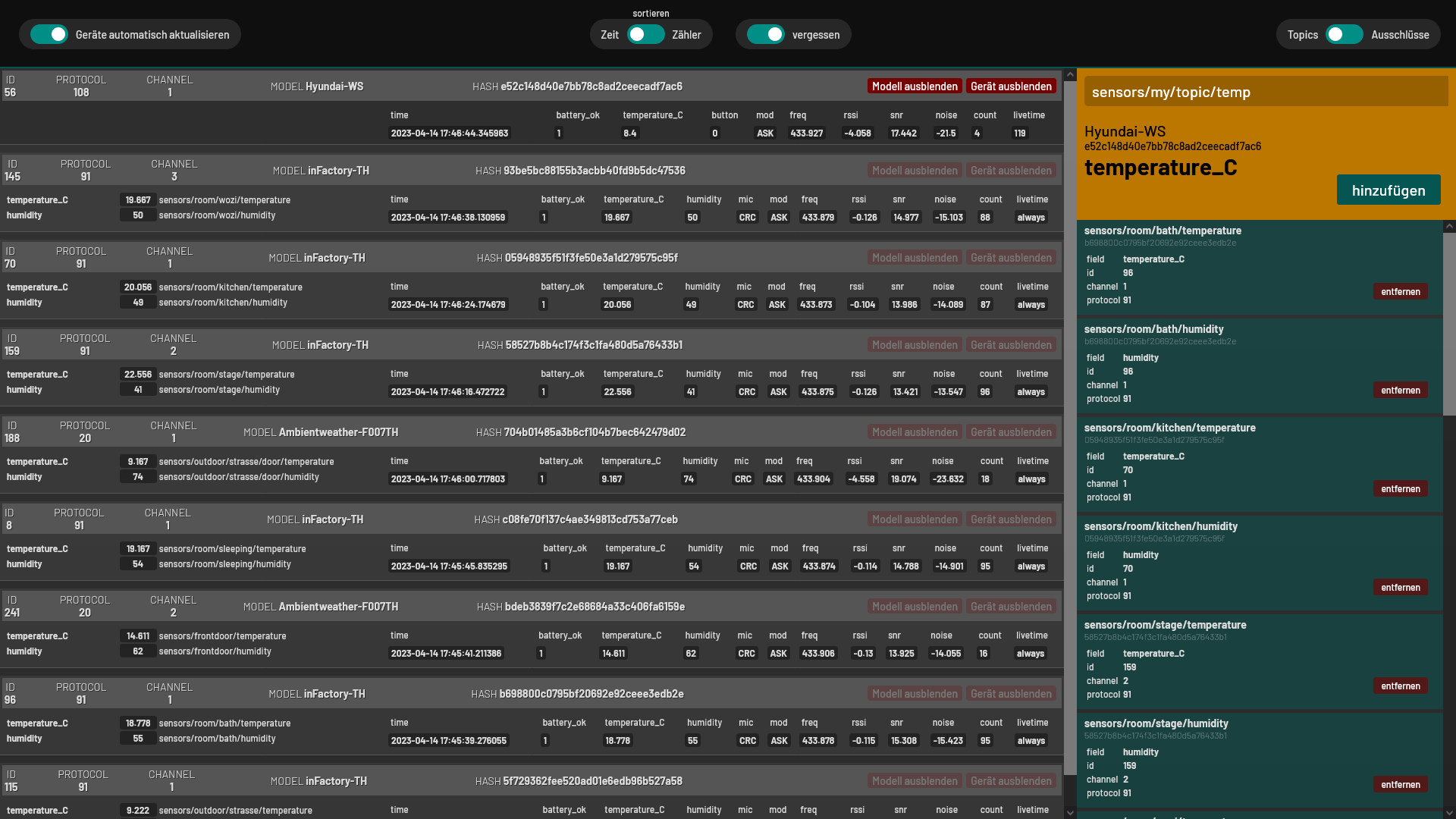Image resolution: width=1456 pixels, height=819 pixels.
Task: Toggle between Topics and Ausschlüsse
Action: pos(1344,35)
